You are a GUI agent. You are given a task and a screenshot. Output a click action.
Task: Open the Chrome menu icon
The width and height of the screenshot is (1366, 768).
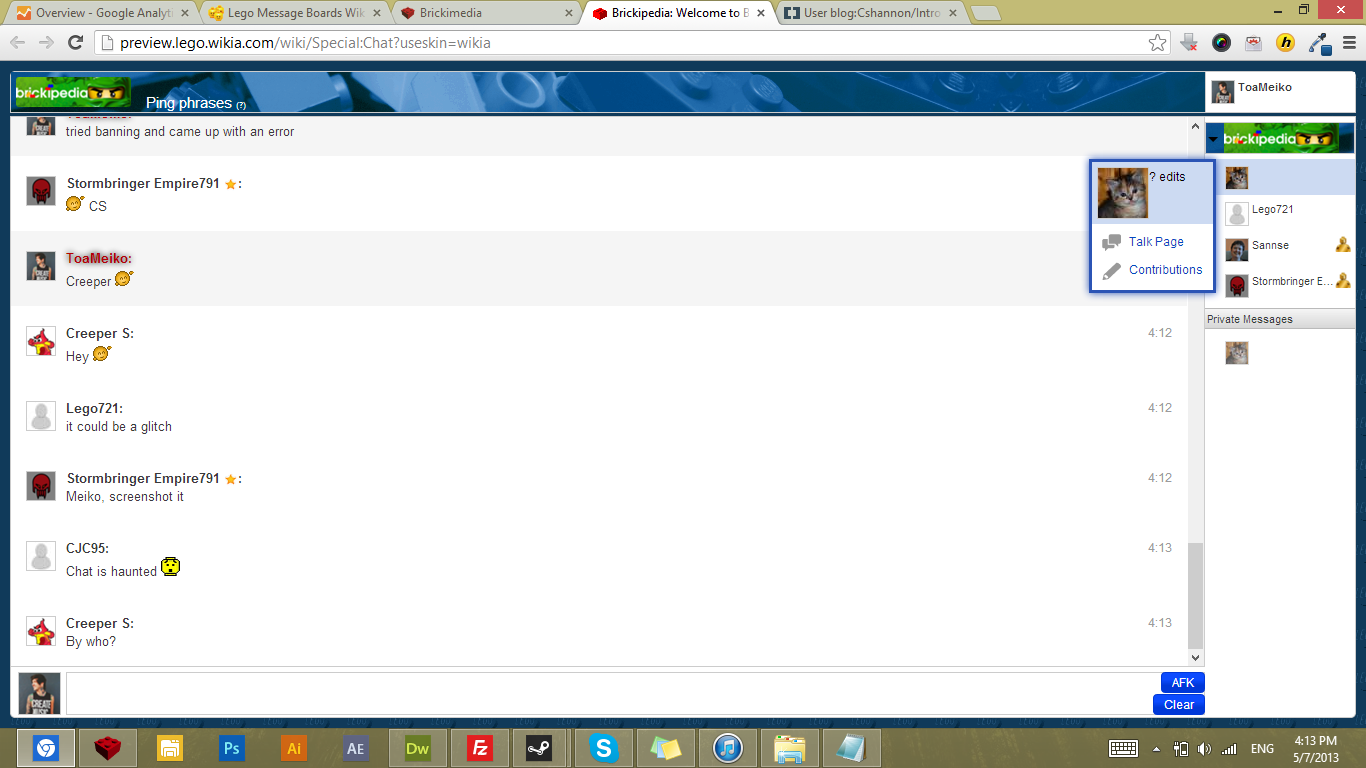tap(1348, 42)
